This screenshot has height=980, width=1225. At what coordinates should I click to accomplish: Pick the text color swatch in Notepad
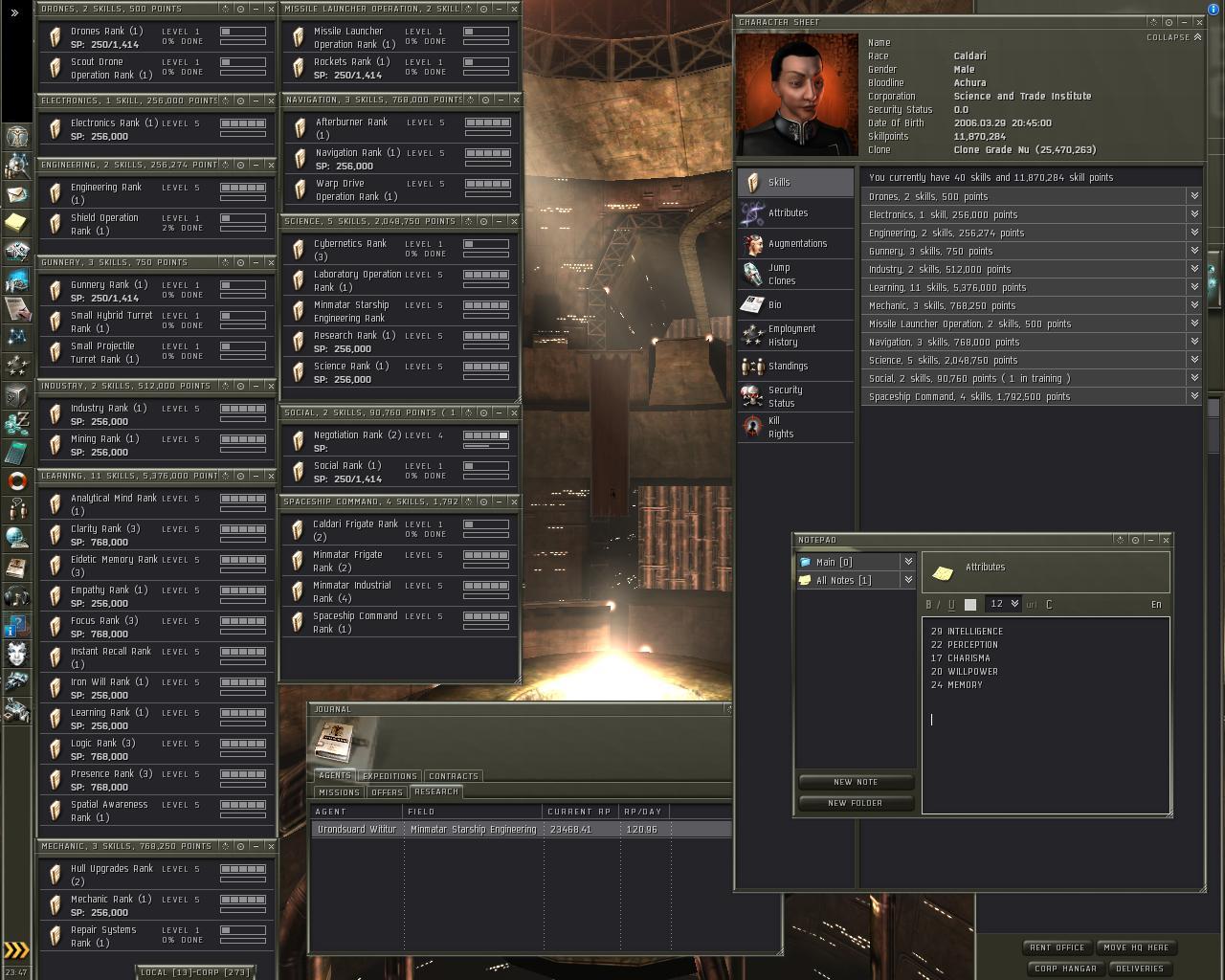970,605
